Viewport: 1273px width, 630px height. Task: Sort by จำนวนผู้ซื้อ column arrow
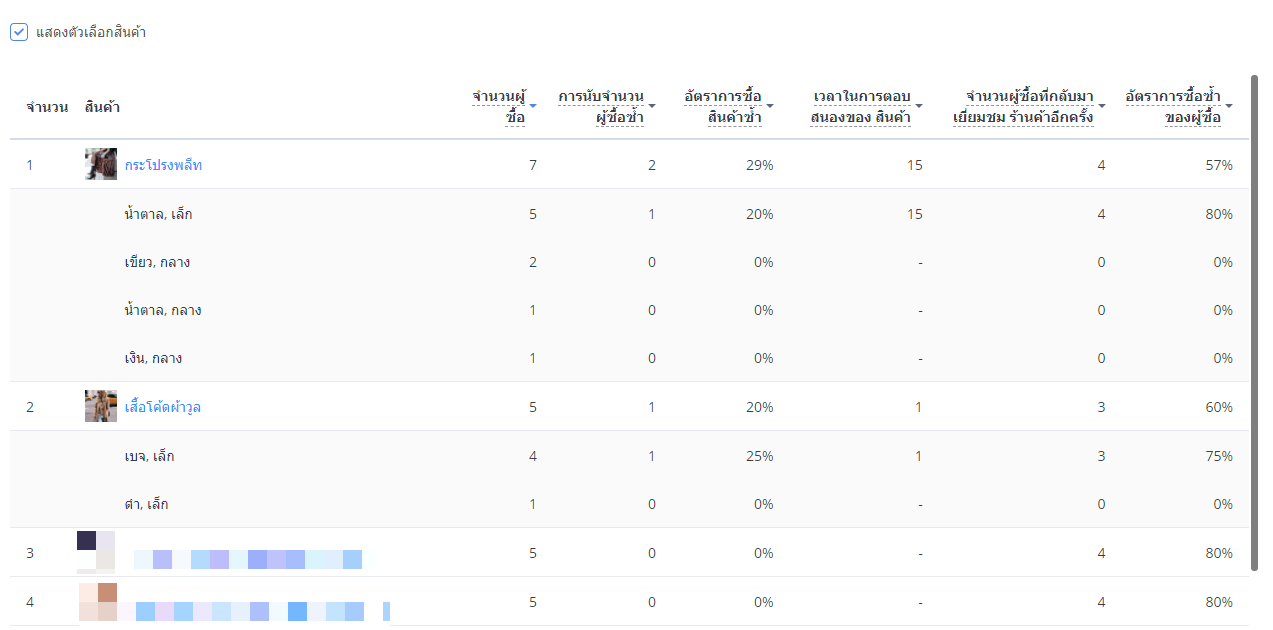[x=533, y=105]
